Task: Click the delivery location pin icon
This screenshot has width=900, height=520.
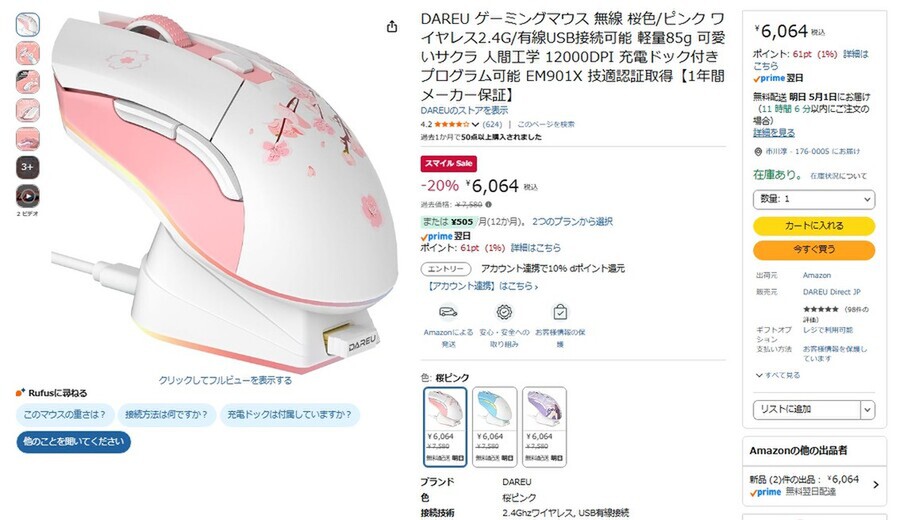Action: tap(758, 152)
